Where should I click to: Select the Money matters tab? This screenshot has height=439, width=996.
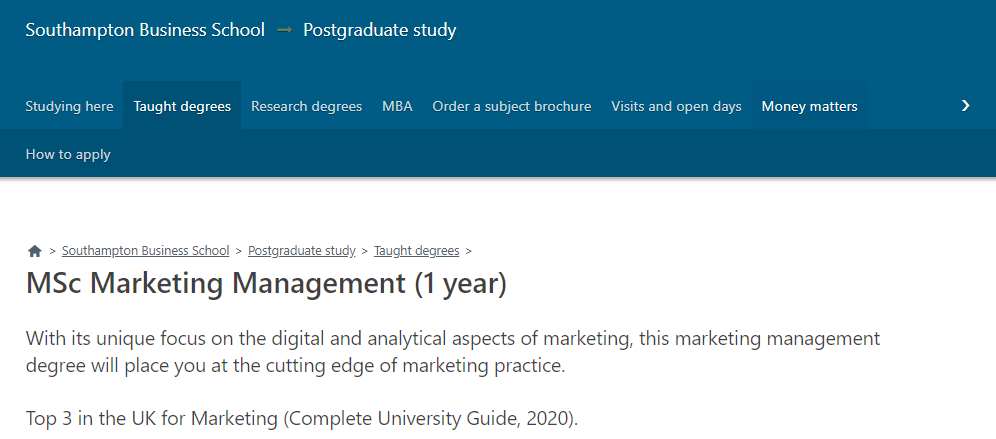pyautogui.click(x=809, y=106)
